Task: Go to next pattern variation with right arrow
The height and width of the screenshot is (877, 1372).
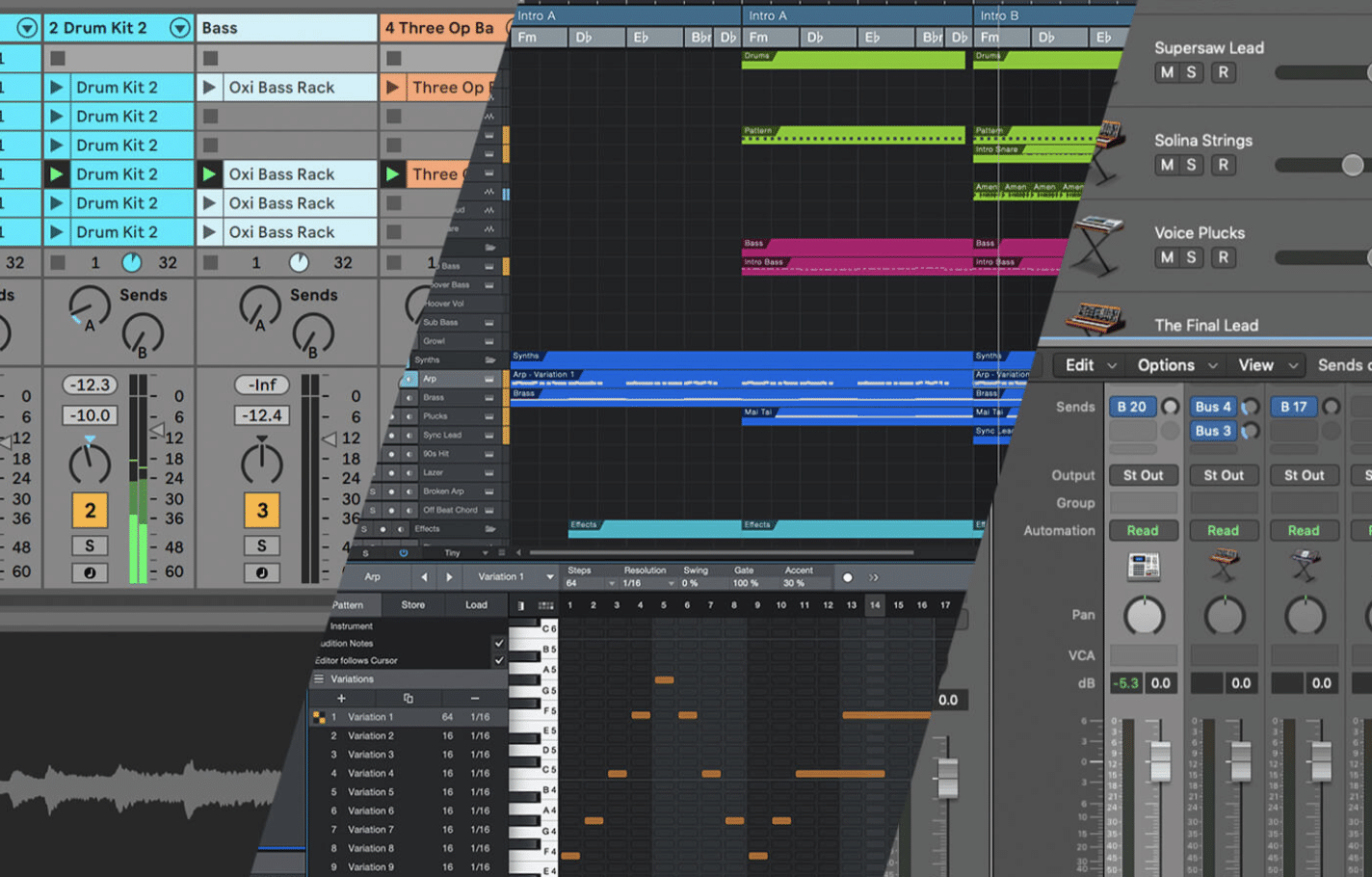Action: point(448,577)
